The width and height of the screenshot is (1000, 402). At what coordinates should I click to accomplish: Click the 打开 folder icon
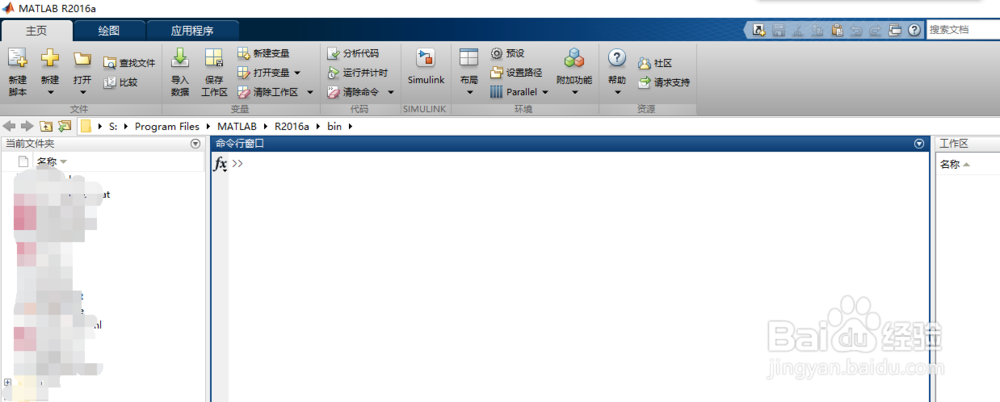[x=82, y=59]
